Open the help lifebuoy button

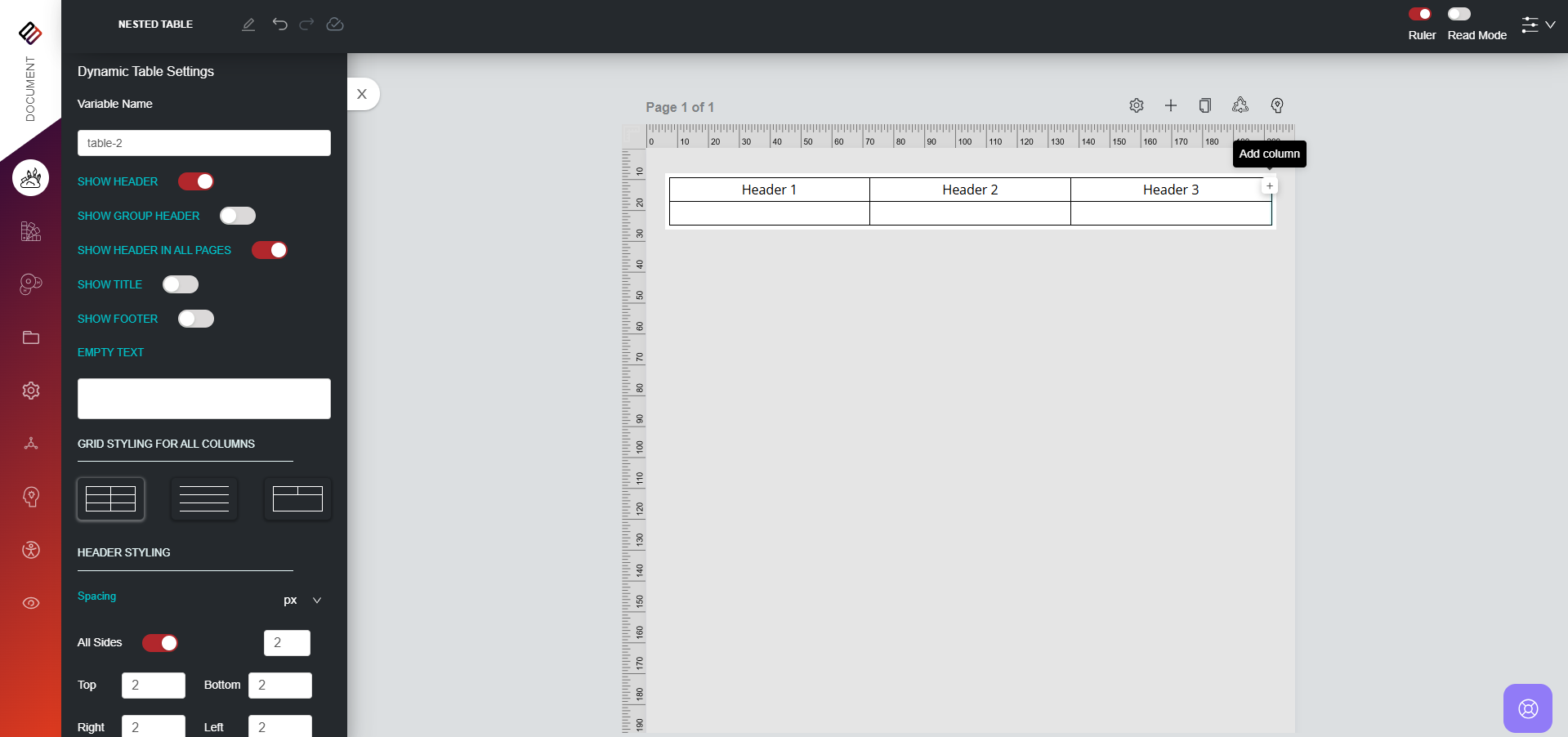click(1527, 708)
